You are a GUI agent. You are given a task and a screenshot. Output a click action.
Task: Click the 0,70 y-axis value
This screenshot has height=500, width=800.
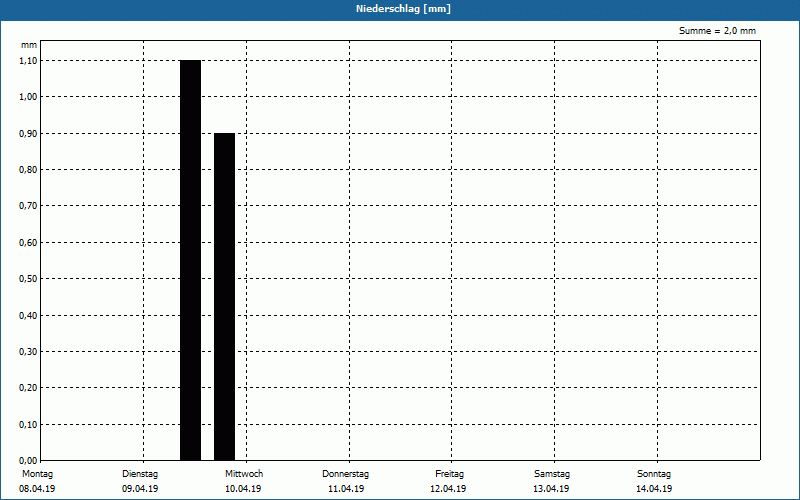[x=28, y=206]
